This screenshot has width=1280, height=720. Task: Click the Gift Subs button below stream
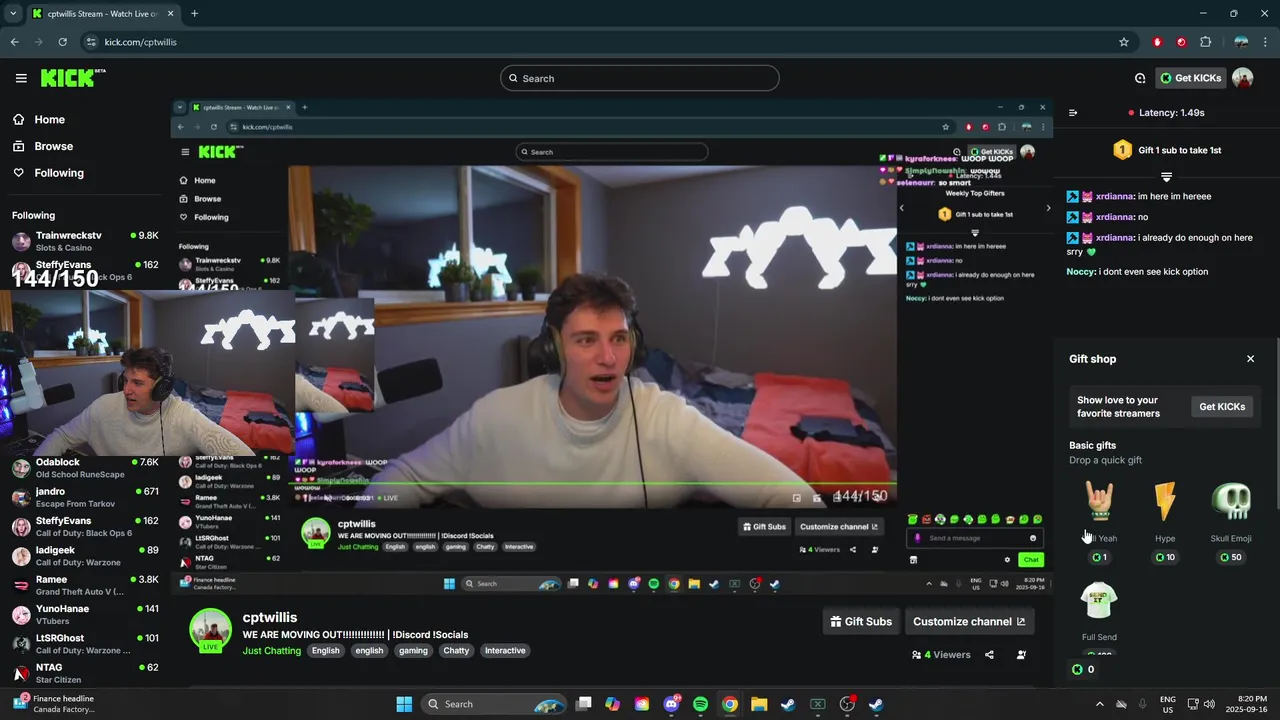click(861, 621)
